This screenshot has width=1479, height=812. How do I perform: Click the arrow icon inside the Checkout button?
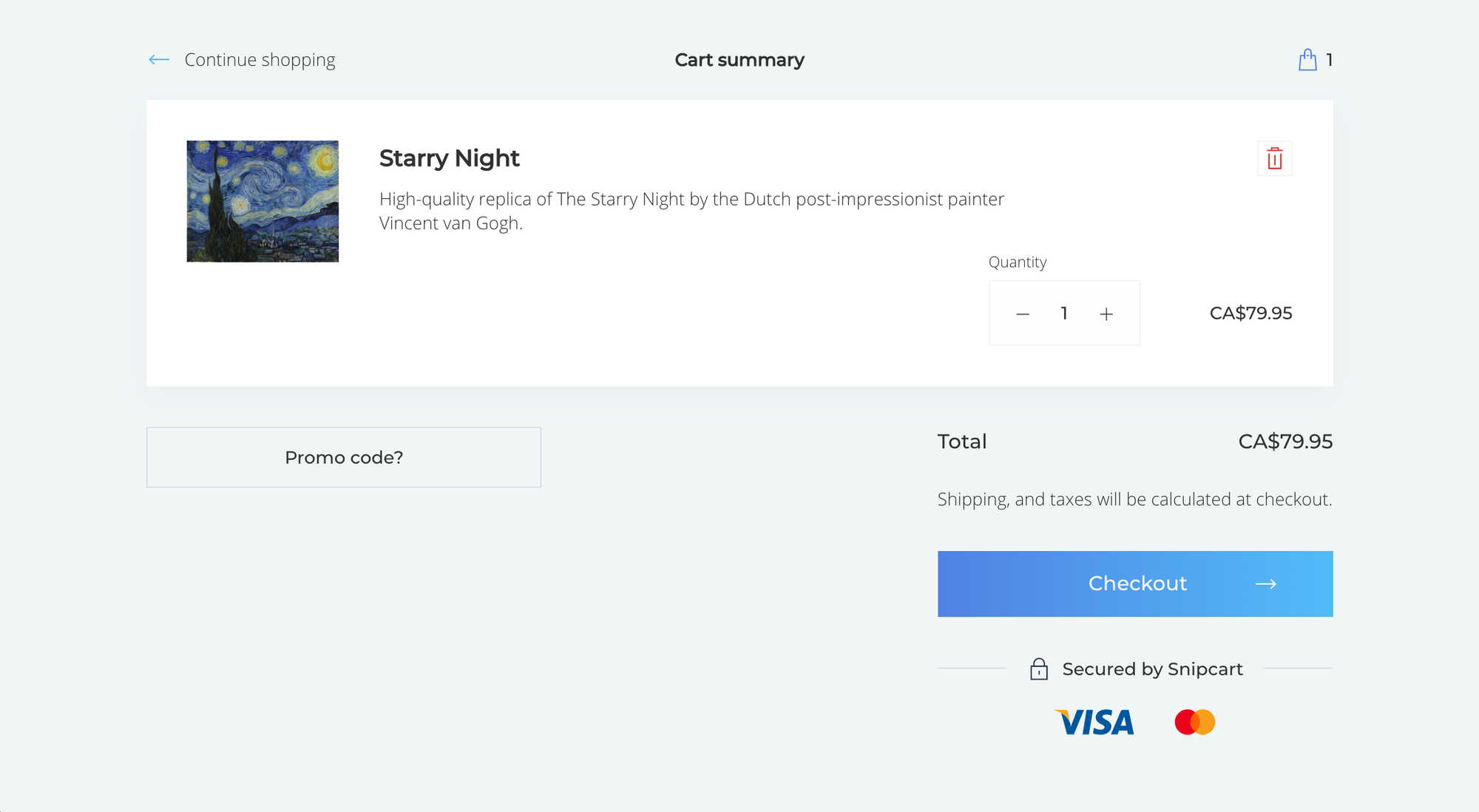pyautogui.click(x=1268, y=583)
